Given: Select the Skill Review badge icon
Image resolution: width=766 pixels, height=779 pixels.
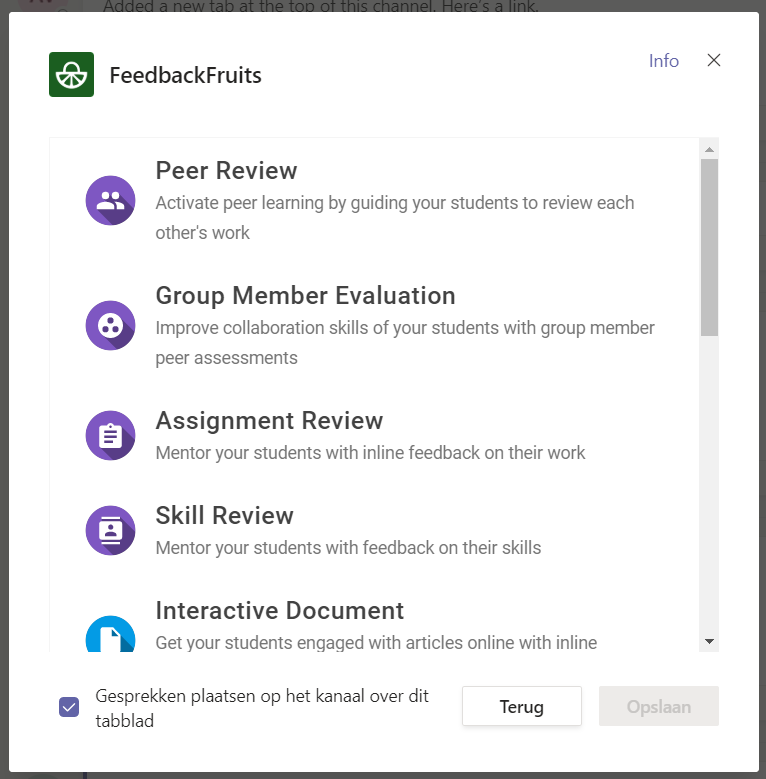Looking at the screenshot, I should (x=110, y=531).
